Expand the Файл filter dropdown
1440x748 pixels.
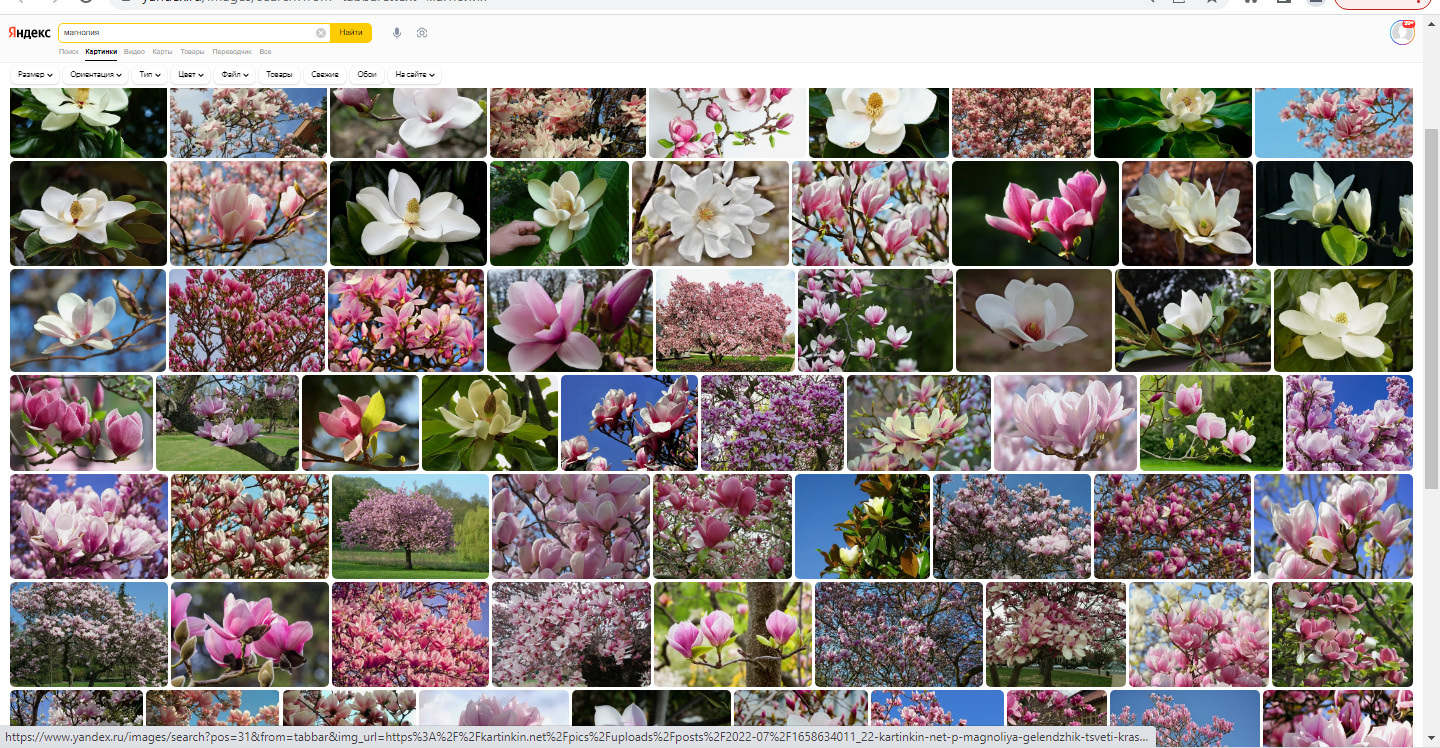(x=235, y=75)
